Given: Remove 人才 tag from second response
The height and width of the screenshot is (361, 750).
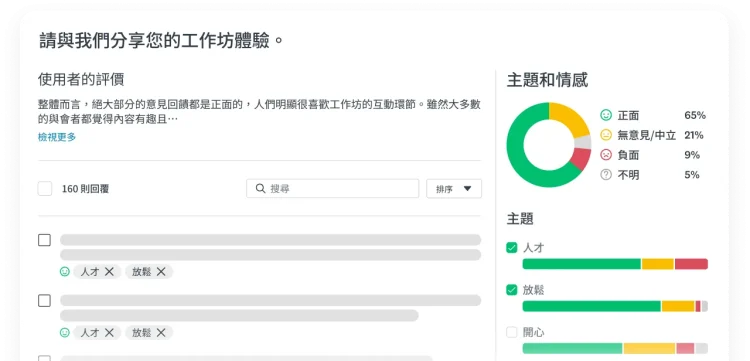Looking at the screenshot, I should point(110,332).
